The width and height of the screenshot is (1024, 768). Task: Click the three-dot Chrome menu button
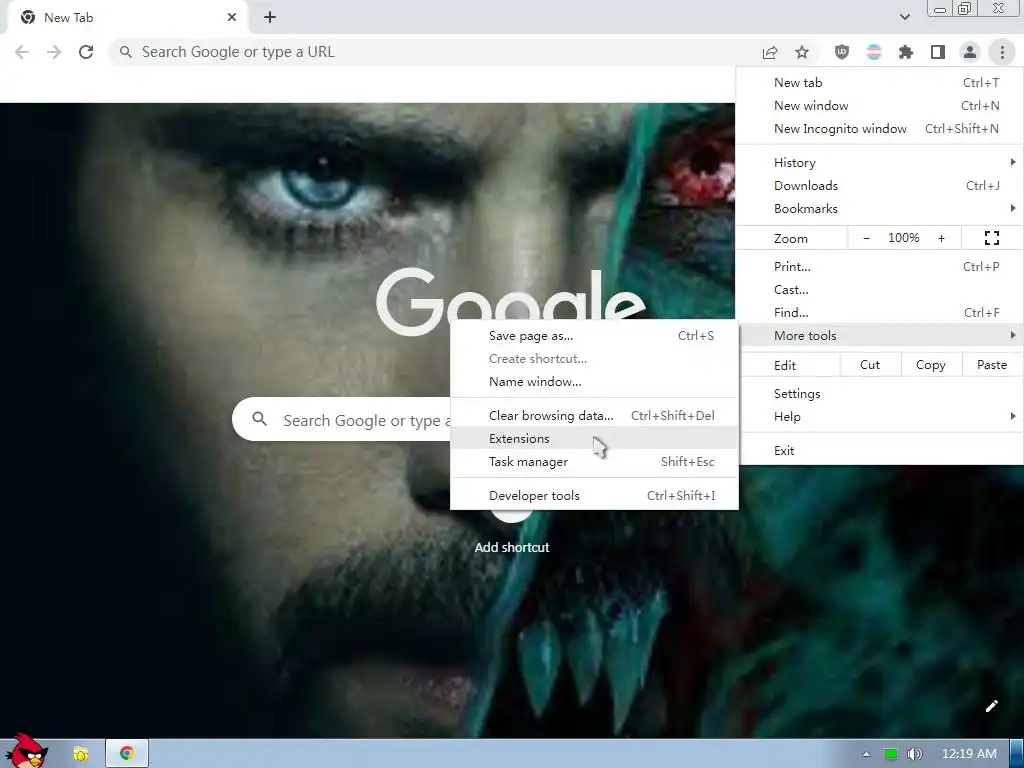(x=1002, y=52)
